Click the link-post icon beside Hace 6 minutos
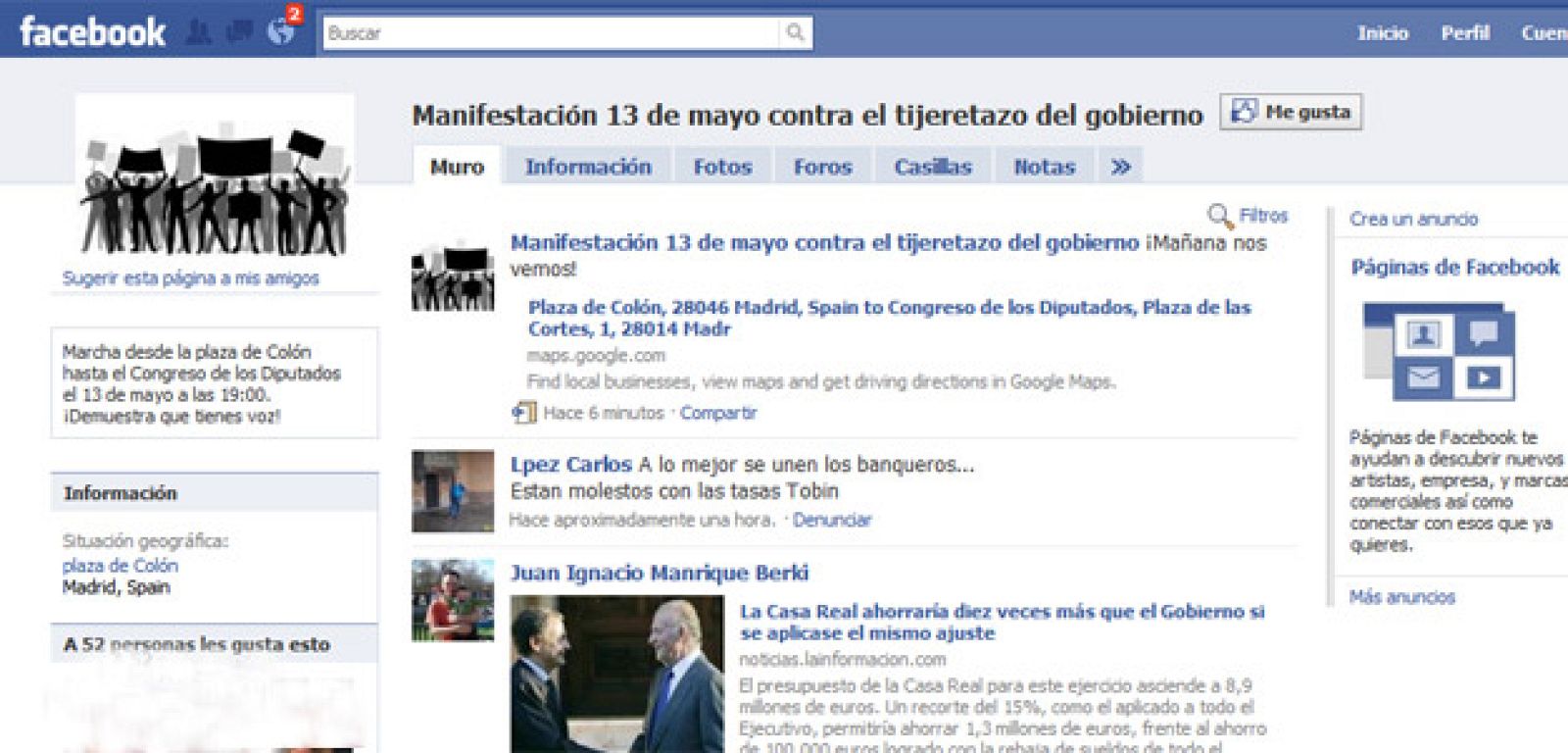This screenshot has width=1568, height=753. [x=524, y=413]
